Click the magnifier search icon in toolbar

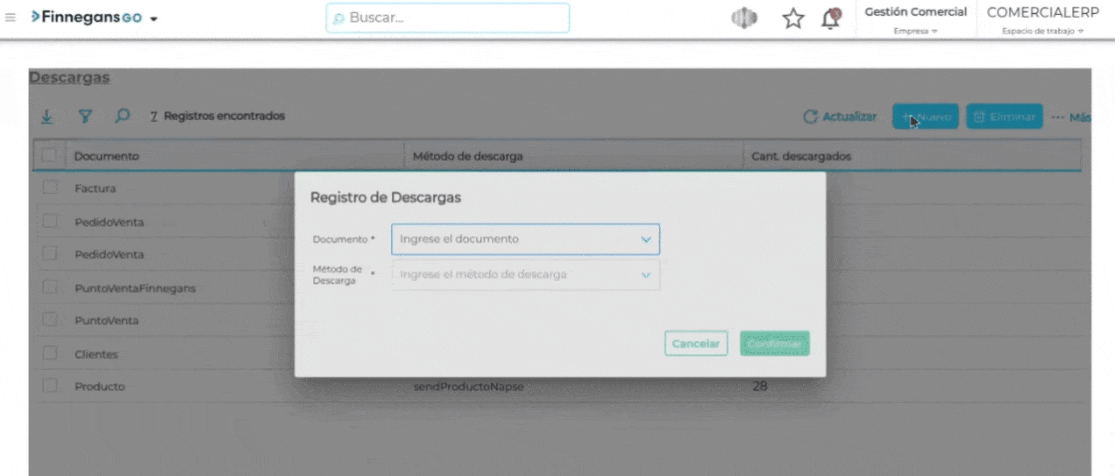click(122, 117)
